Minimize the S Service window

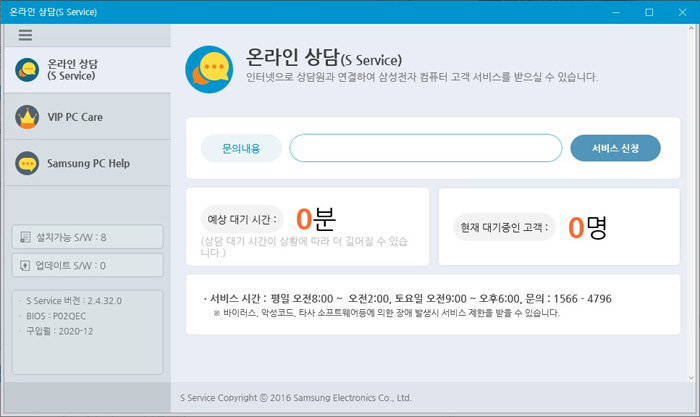(616, 12)
